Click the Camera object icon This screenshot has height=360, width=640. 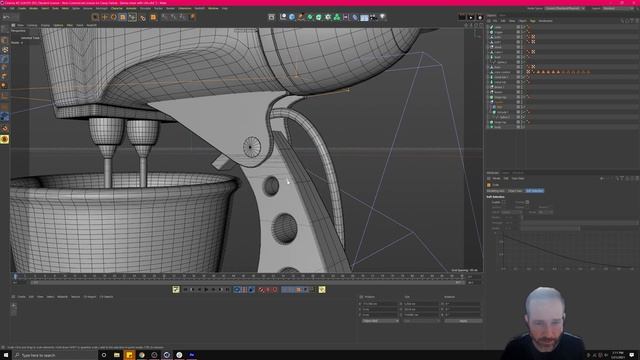click(x=373, y=17)
